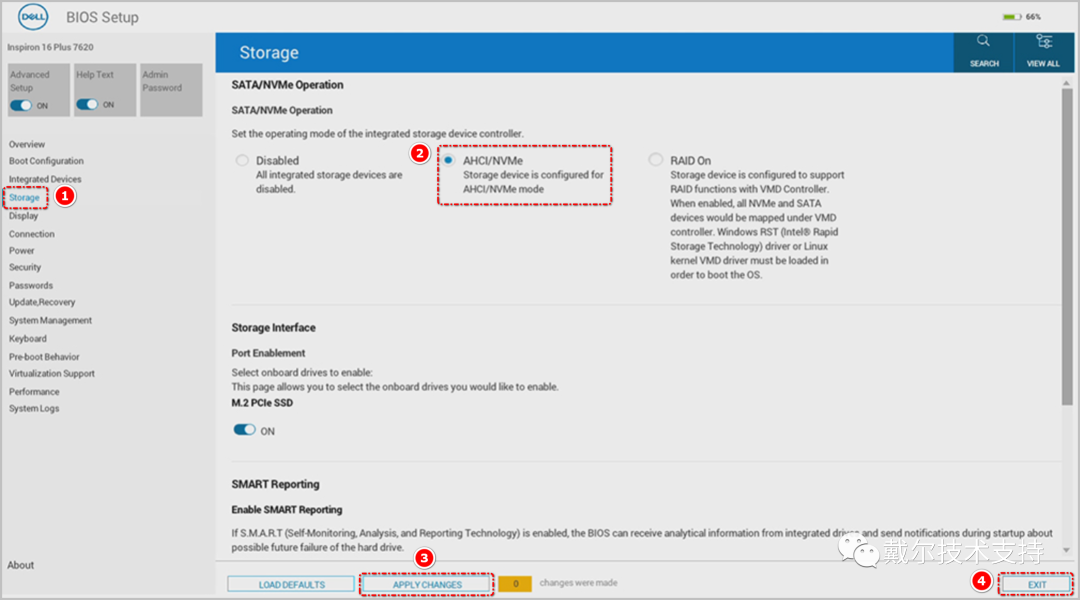This screenshot has height=600, width=1080.
Task: Open Overview in sidebar
Action: tap(27, 144)
